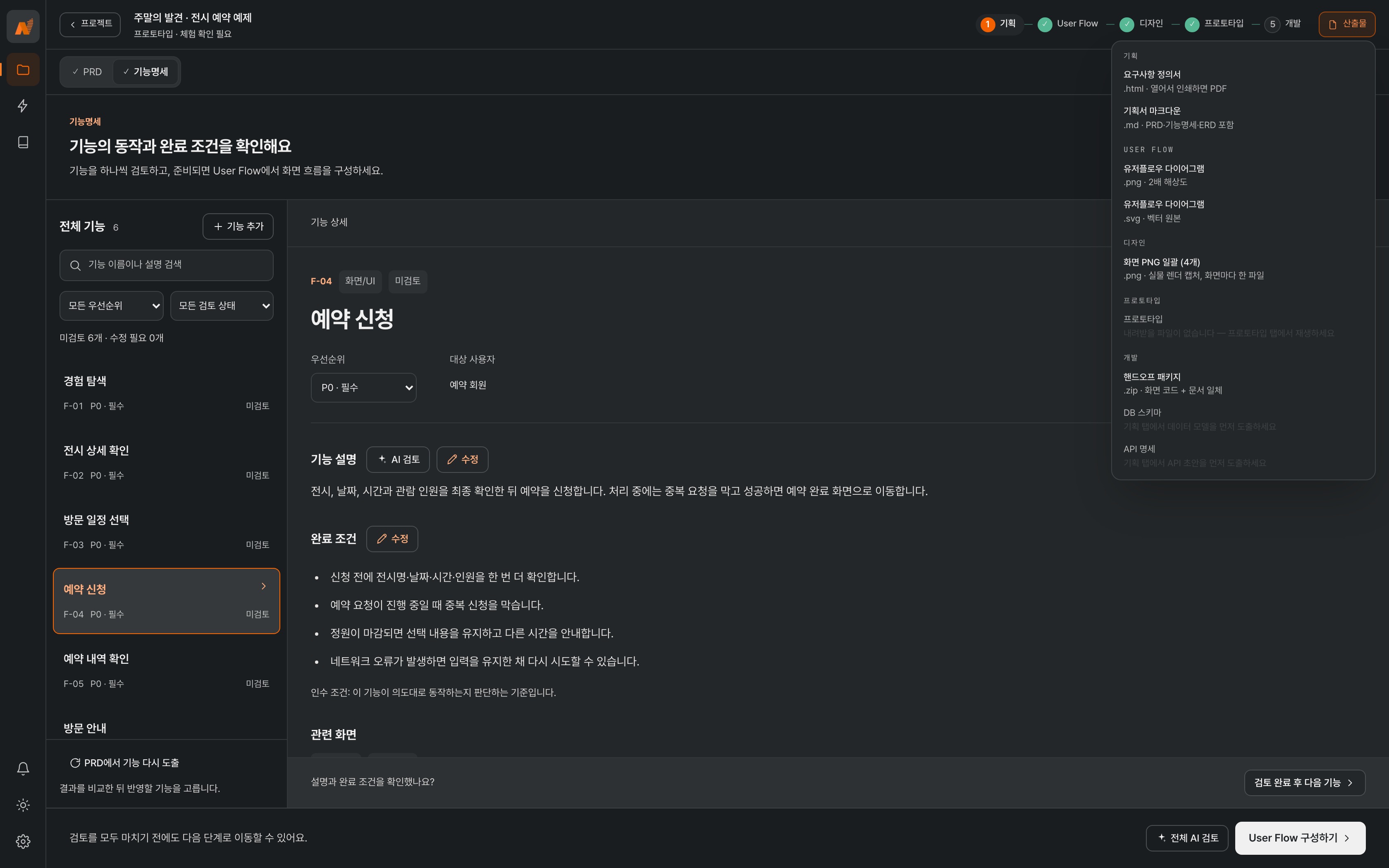
Task: Click the User Flow step label in header
Action: 1077,24
